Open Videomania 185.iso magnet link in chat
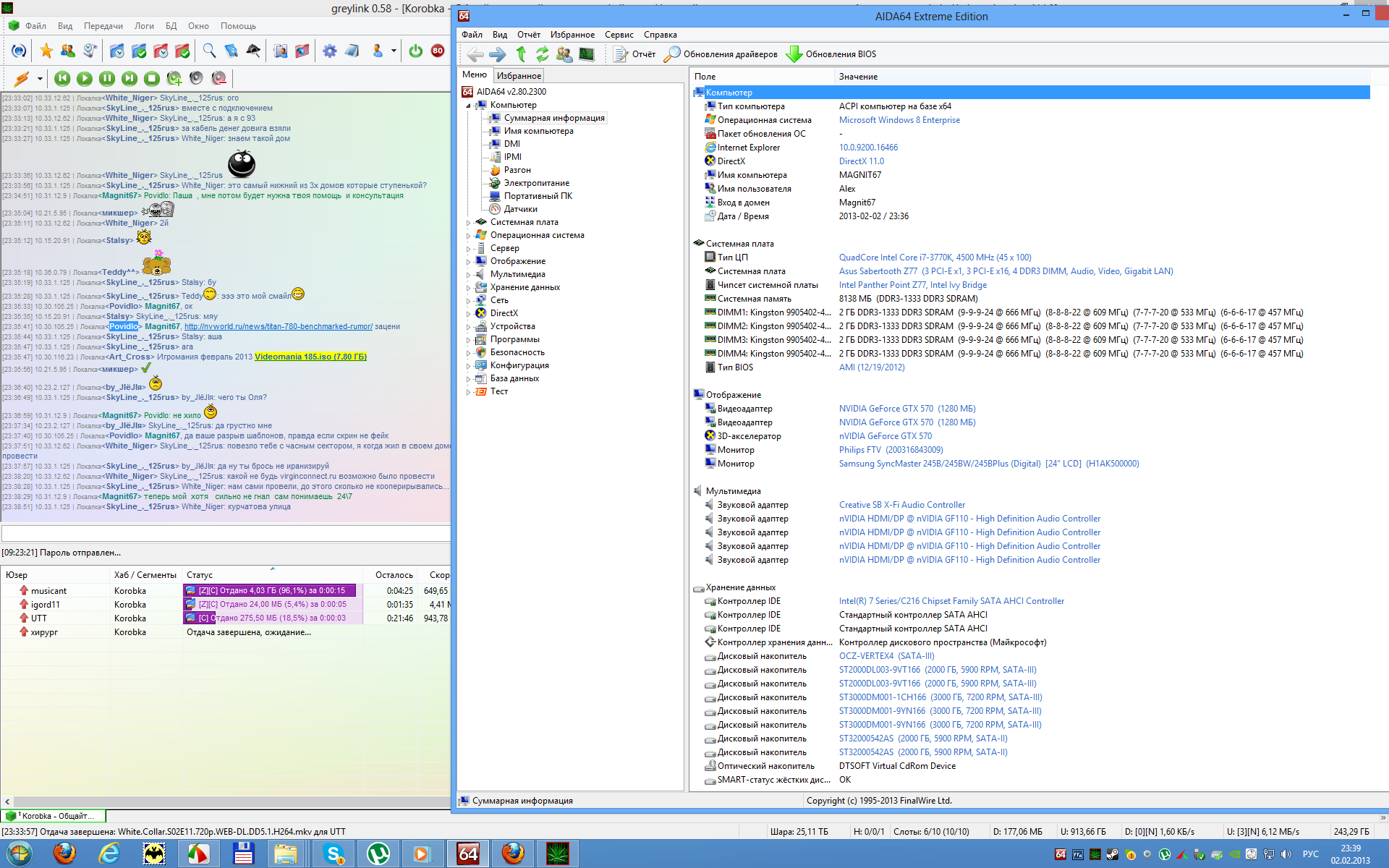Viewport: 1389px width, 868px height. click(310, 357)
